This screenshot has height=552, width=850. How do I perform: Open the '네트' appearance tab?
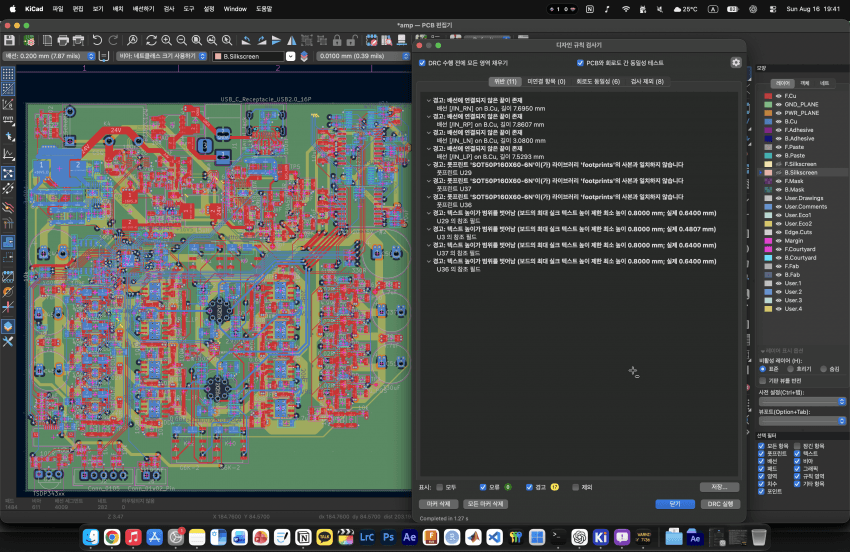(825, 84)
